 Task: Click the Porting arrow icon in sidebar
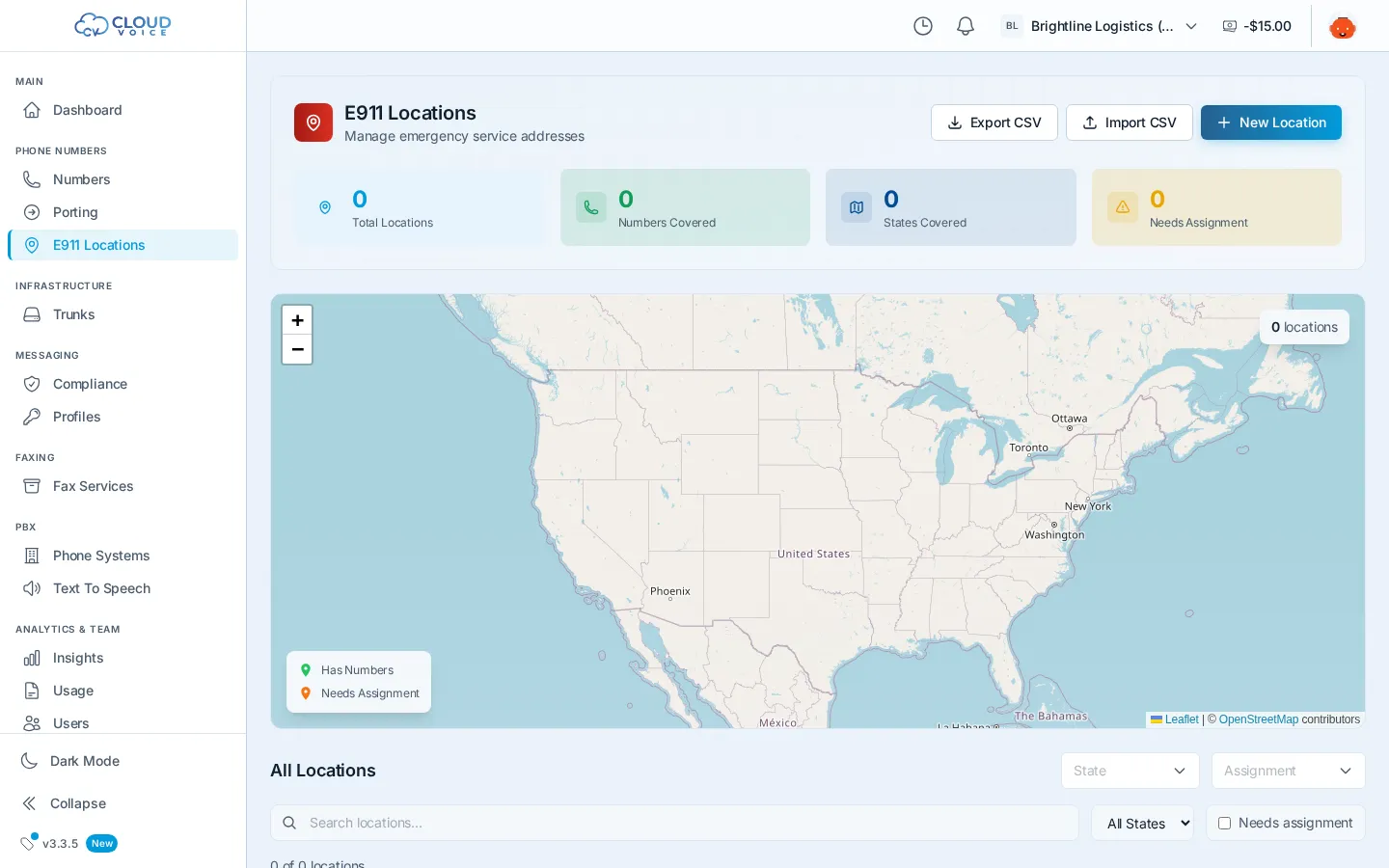pyautogui.click(x=32, y=212)
